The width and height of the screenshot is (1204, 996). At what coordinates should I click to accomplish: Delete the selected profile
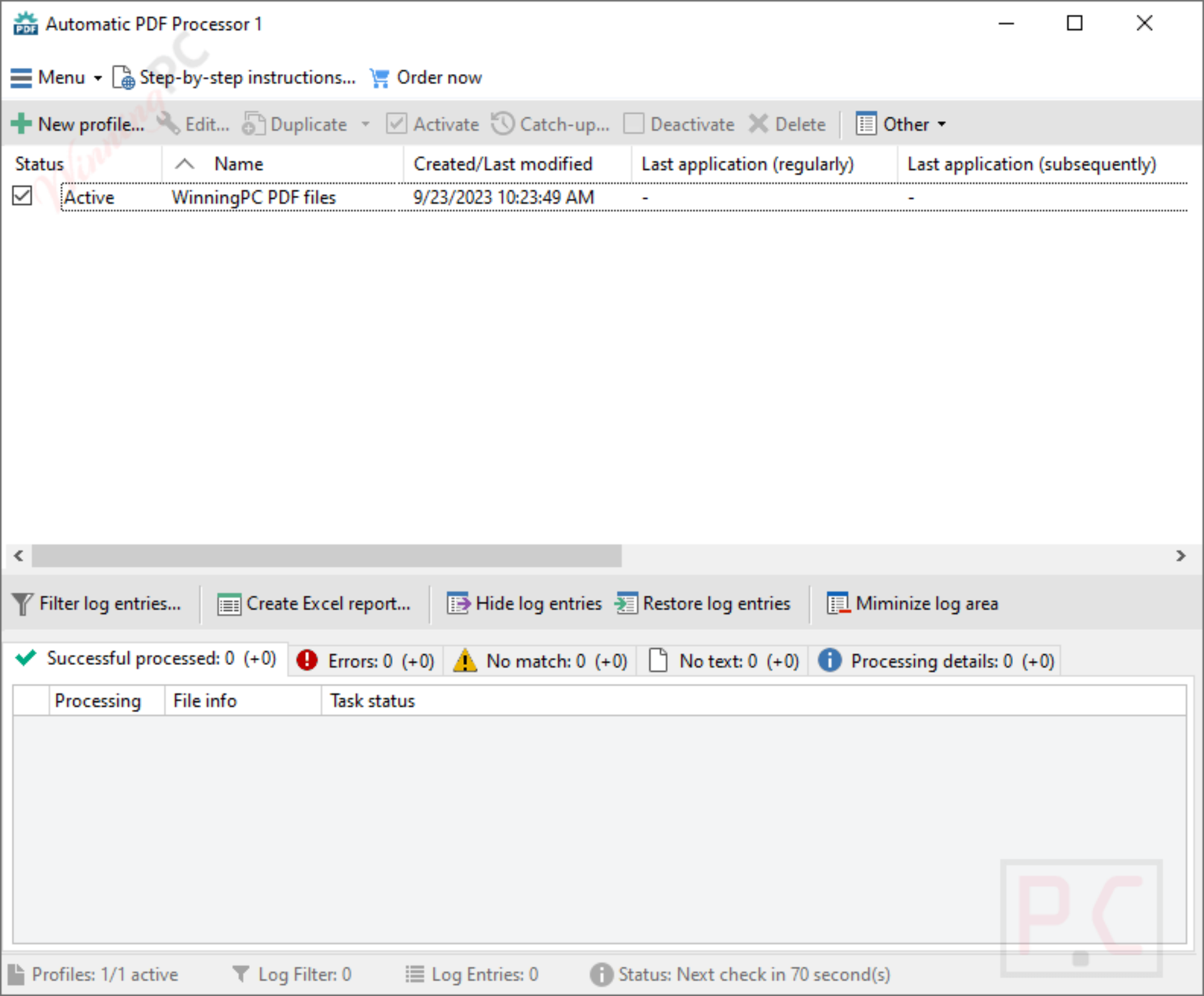click(x=788, y=123)
